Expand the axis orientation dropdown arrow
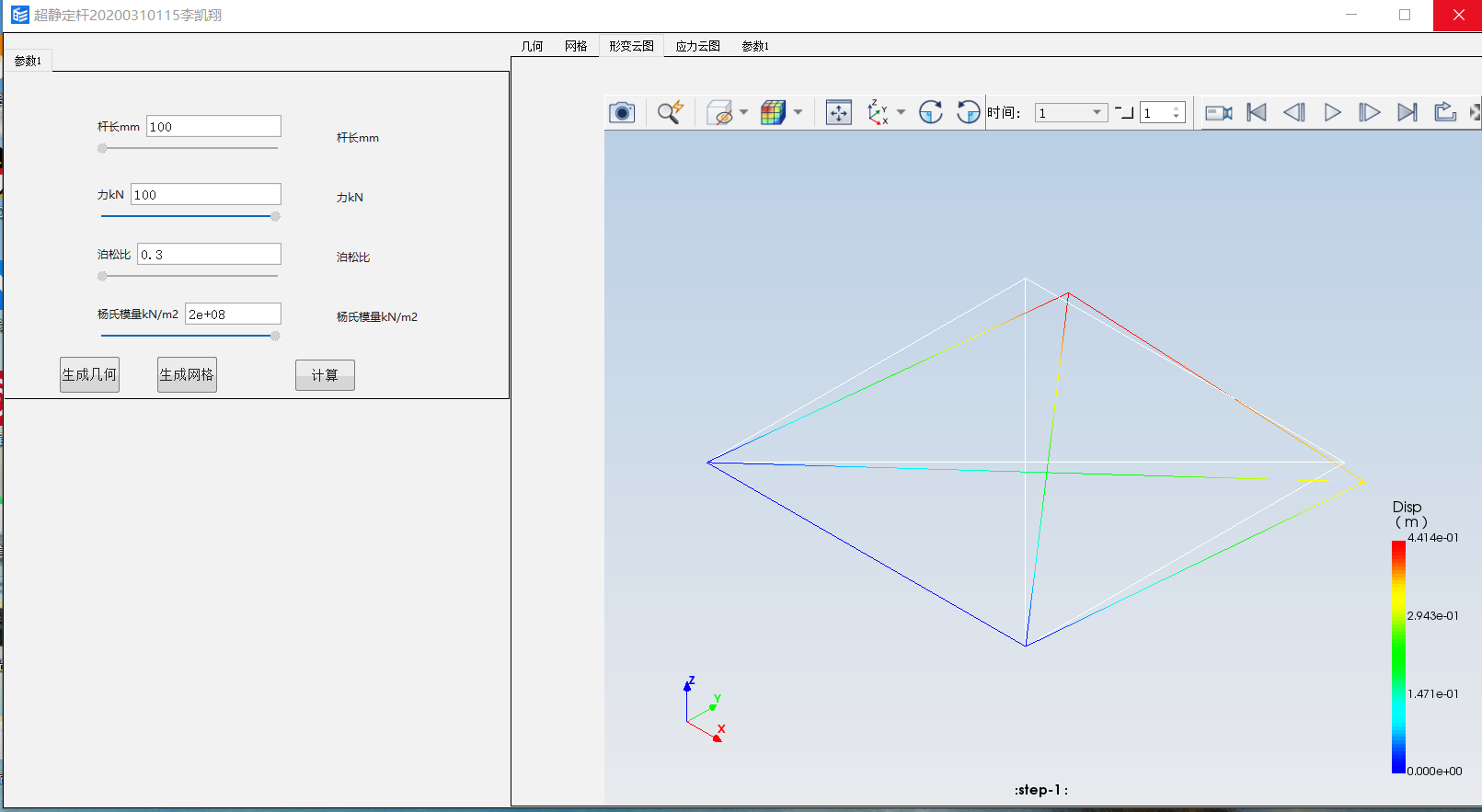 901,112
